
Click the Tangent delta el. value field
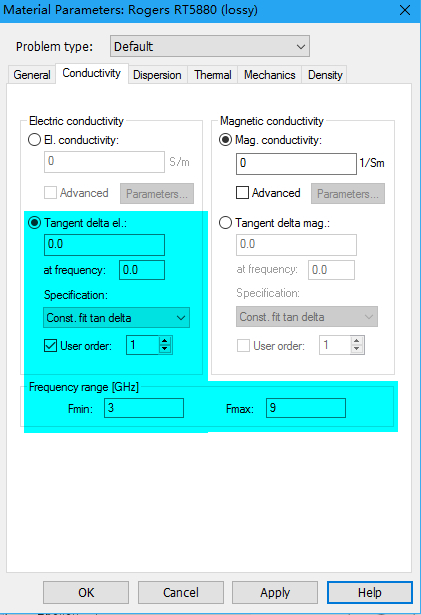(x=104, y=245)
